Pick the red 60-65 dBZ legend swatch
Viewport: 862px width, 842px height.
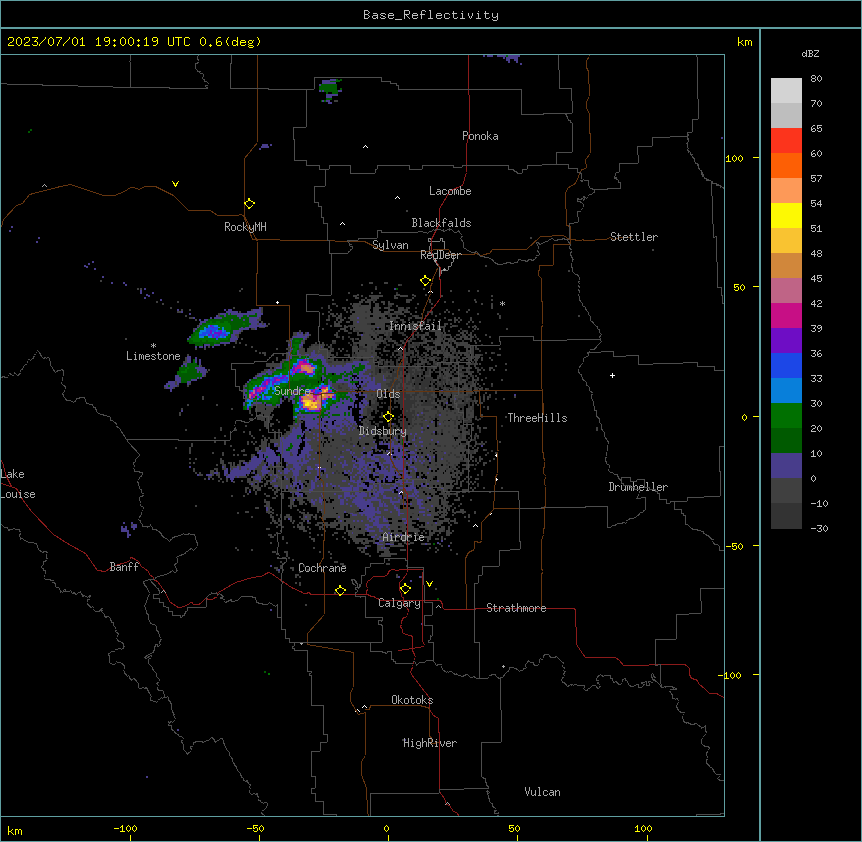pyautogui.click(x=786, y=141)
